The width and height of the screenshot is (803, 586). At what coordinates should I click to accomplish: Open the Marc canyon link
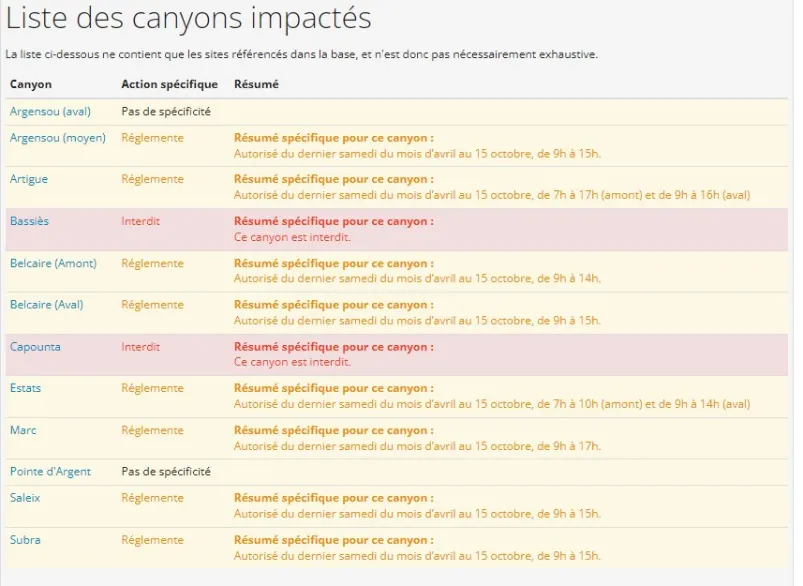click(x=23, y=430)
